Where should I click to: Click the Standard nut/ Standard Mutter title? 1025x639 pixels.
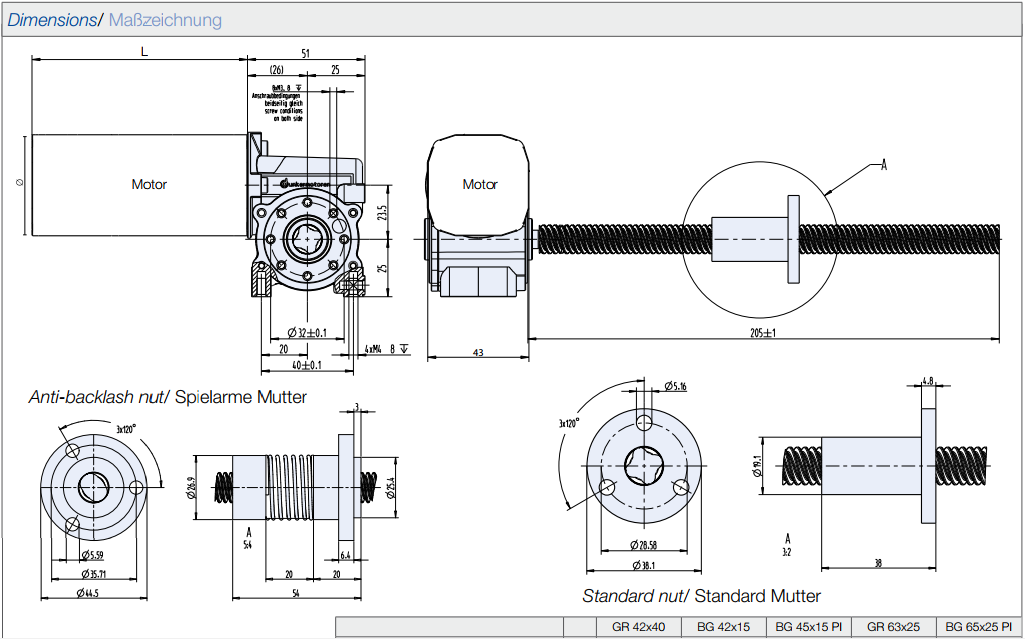point(701,596)
